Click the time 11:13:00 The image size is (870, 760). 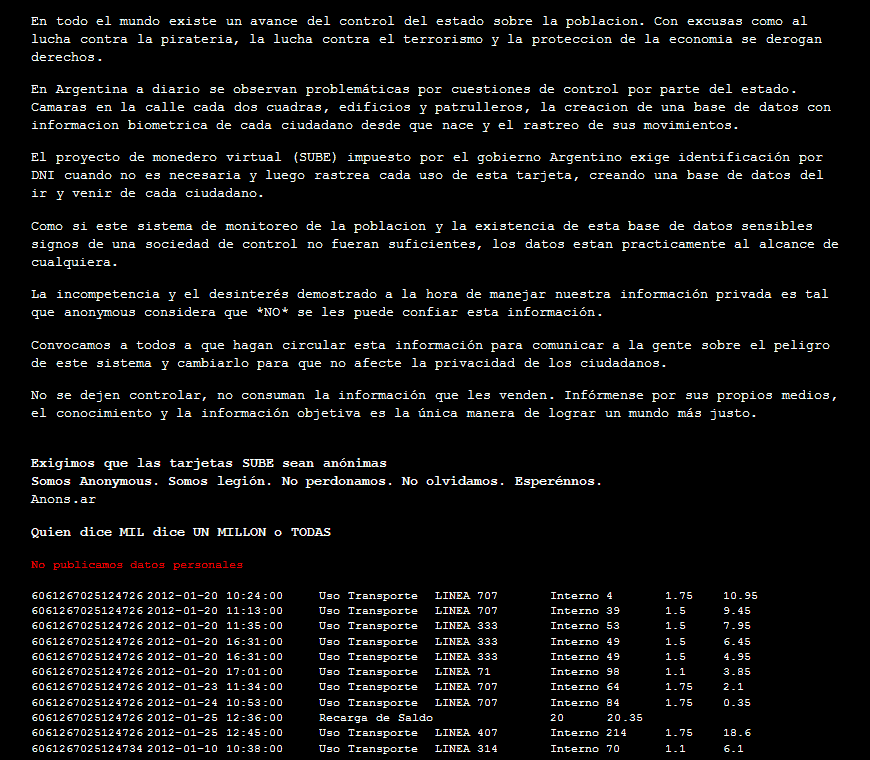pyautogui.click(x=255, y=611)
